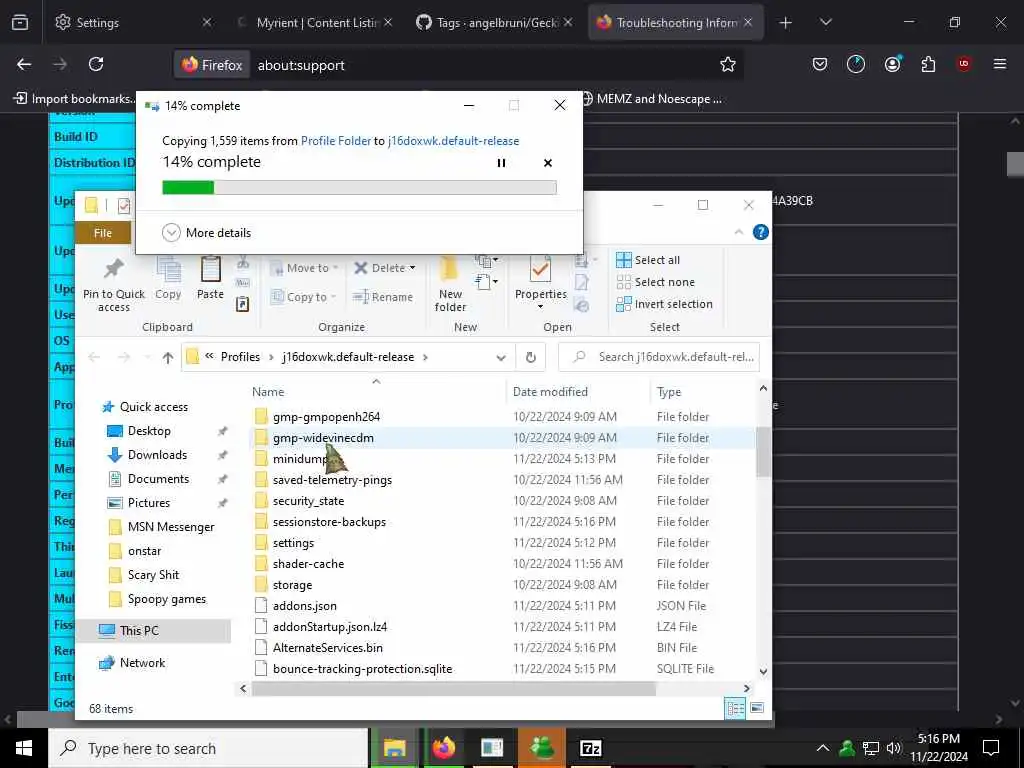
Task: Select the shader-cache folder
Action: pos(308,564)
